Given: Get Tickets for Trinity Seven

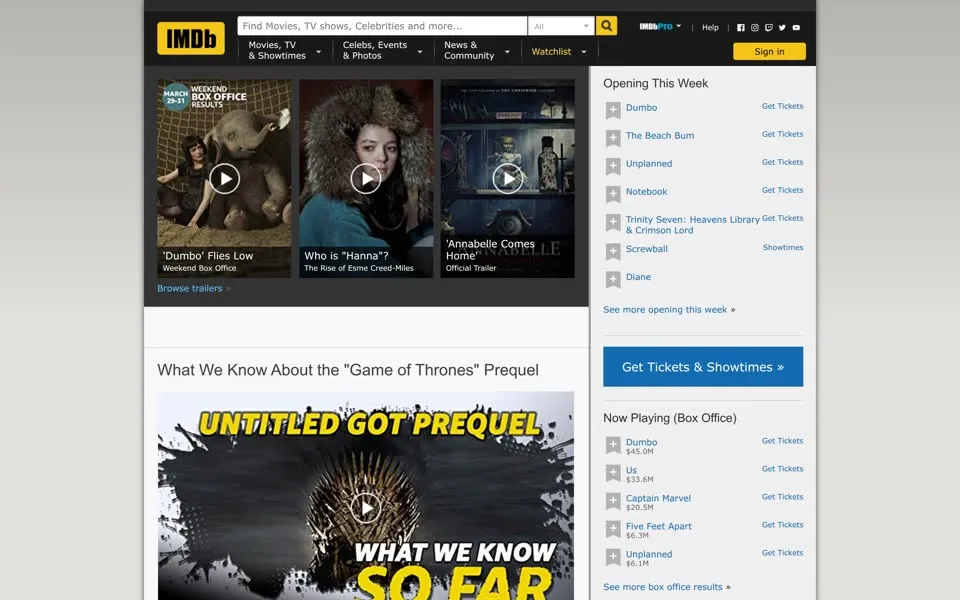Looking at the screenshot, I should (x=782, y=218).
